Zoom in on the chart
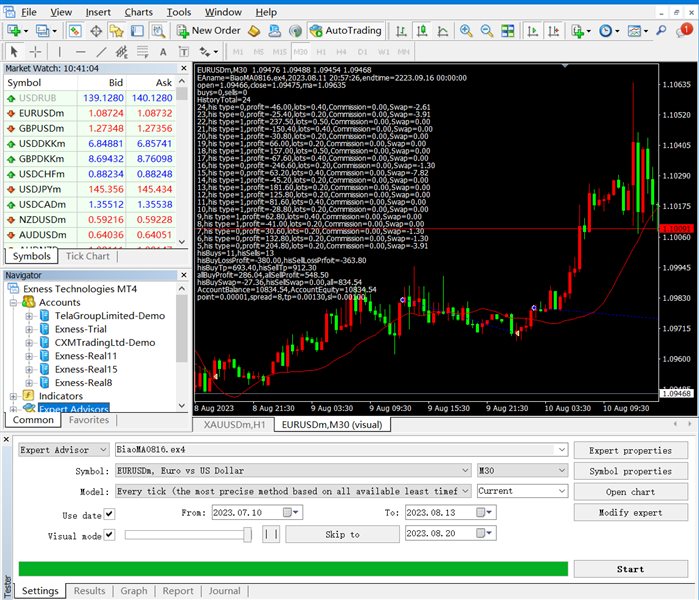The width and height of the screenshot is (699, 600). pos(466,31)
